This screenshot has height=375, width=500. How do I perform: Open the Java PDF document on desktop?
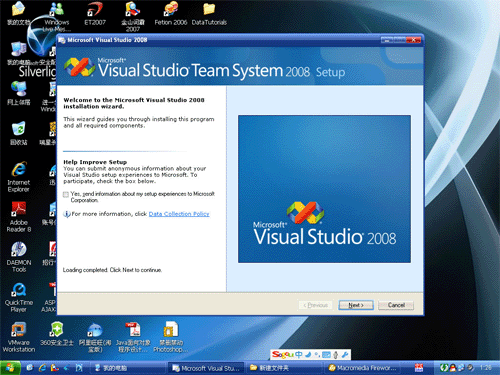[133, 337]
